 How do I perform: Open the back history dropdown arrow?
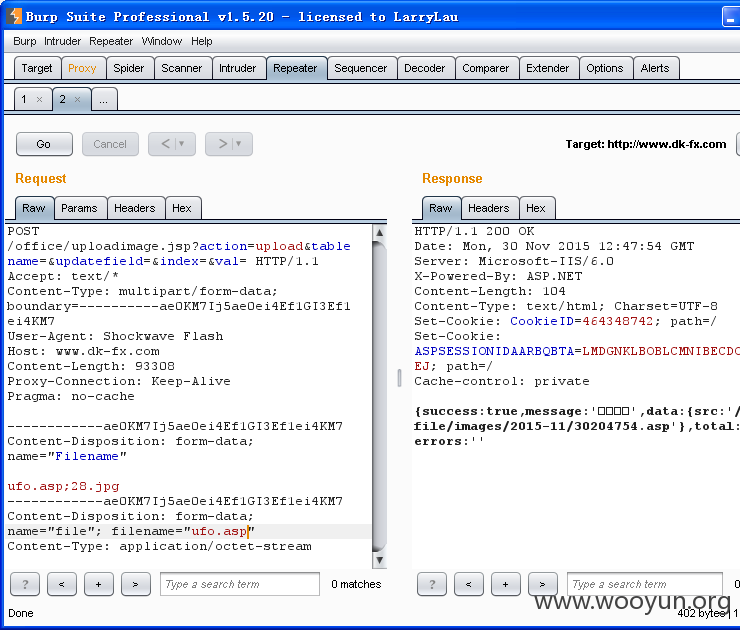click(182, 143)
